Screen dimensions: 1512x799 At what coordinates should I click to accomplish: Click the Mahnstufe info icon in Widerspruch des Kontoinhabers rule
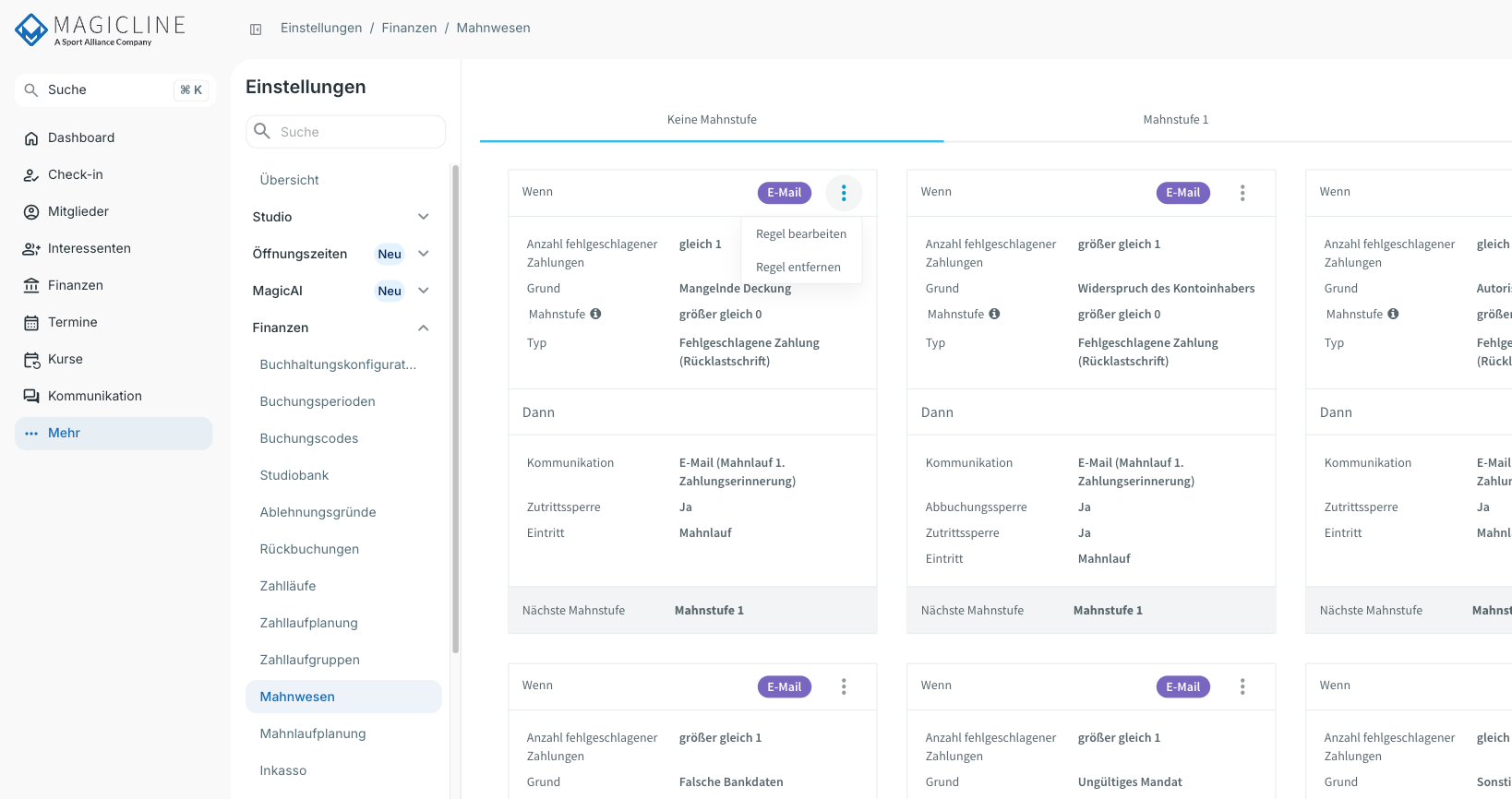coord(994,314)
